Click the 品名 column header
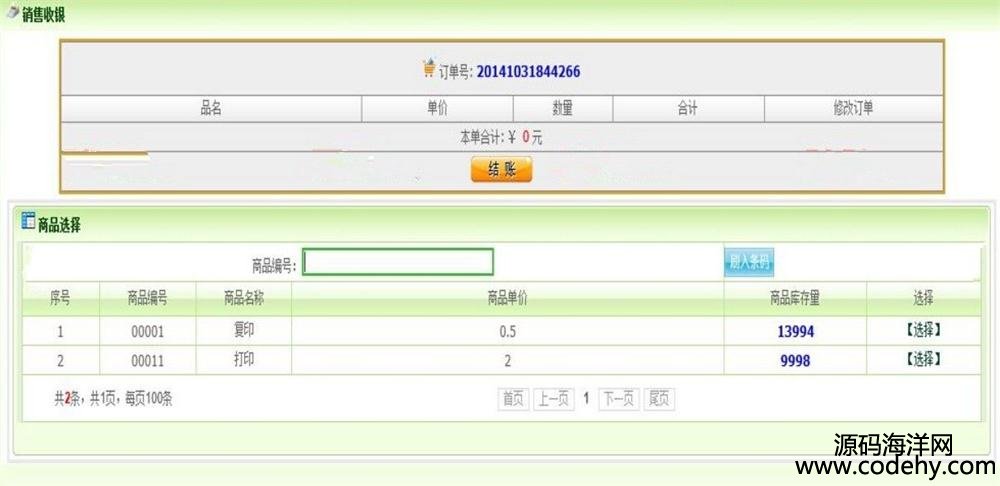The image size is (1000, 486). point(211,109)
